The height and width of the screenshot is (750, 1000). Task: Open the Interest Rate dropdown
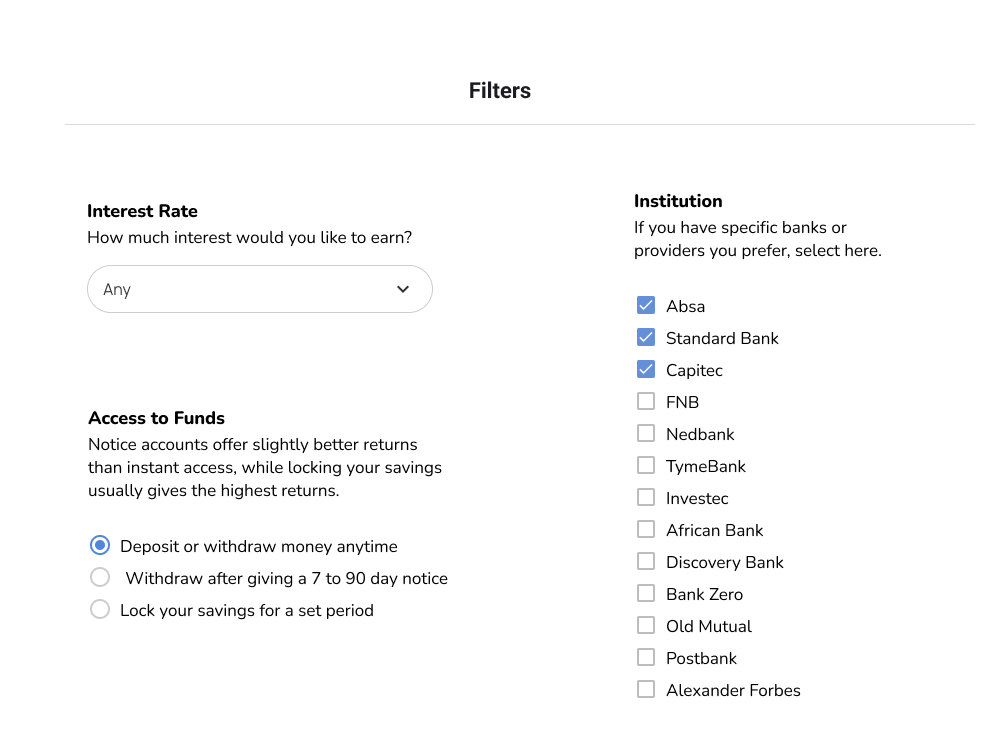pos(259,289)
